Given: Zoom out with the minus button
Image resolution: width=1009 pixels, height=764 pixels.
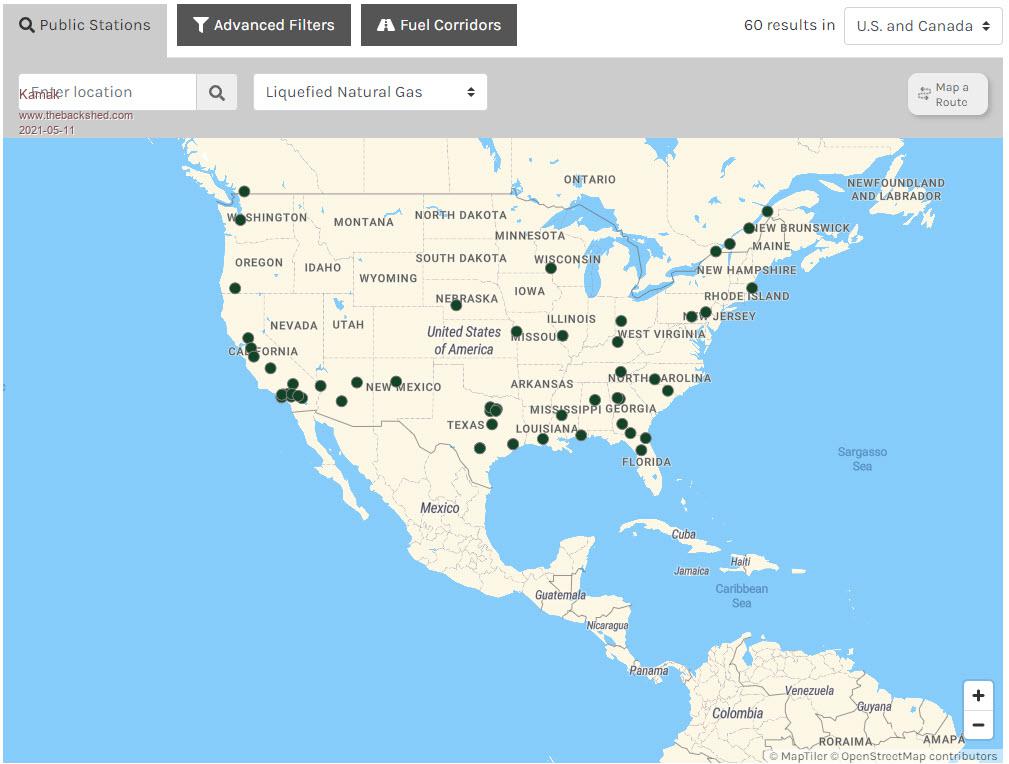Looking at the screenshot, I should [978, 725].
